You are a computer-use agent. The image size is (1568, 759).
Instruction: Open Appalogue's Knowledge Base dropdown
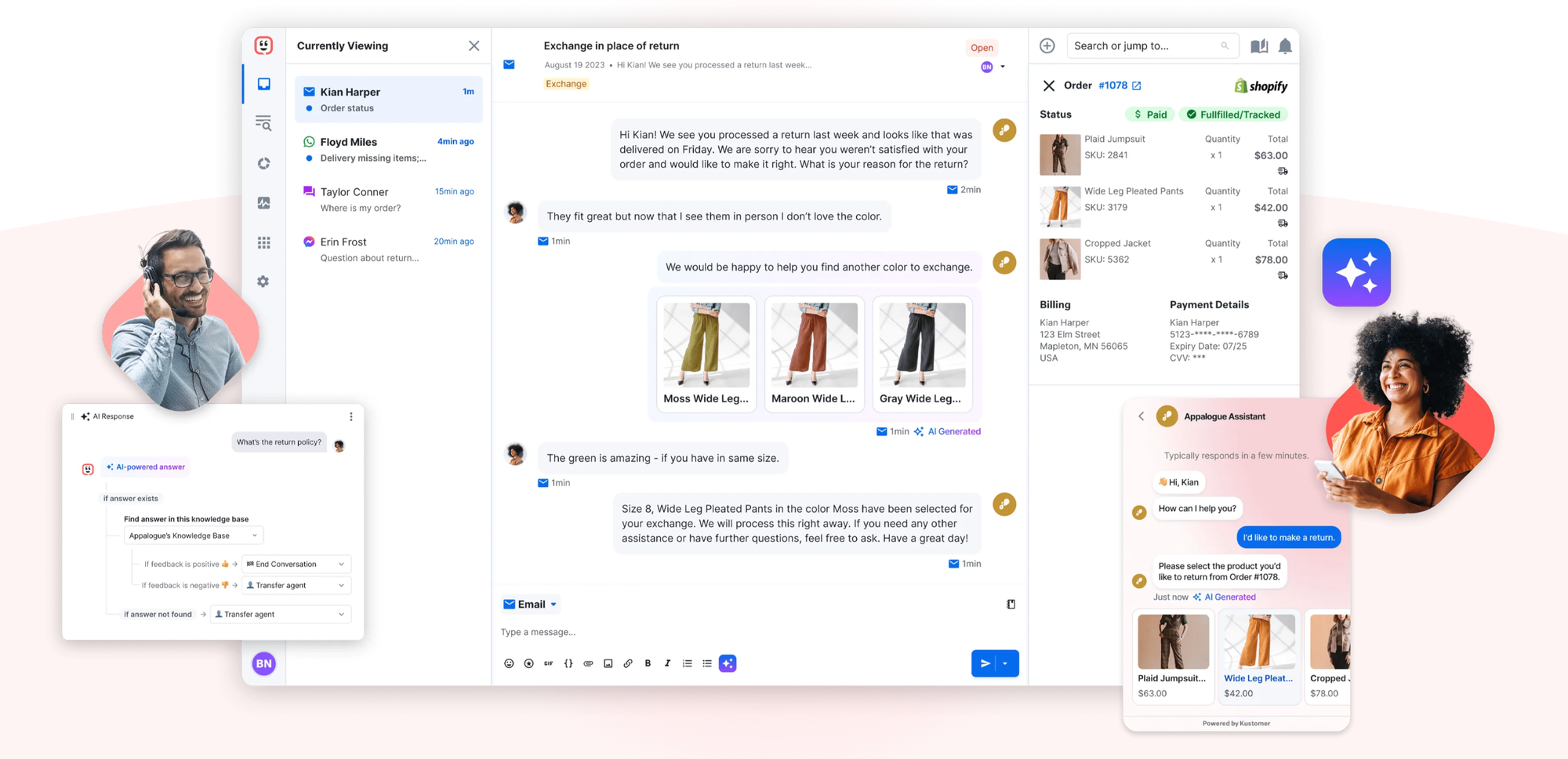pyautogui.click(x=193, y=536)
